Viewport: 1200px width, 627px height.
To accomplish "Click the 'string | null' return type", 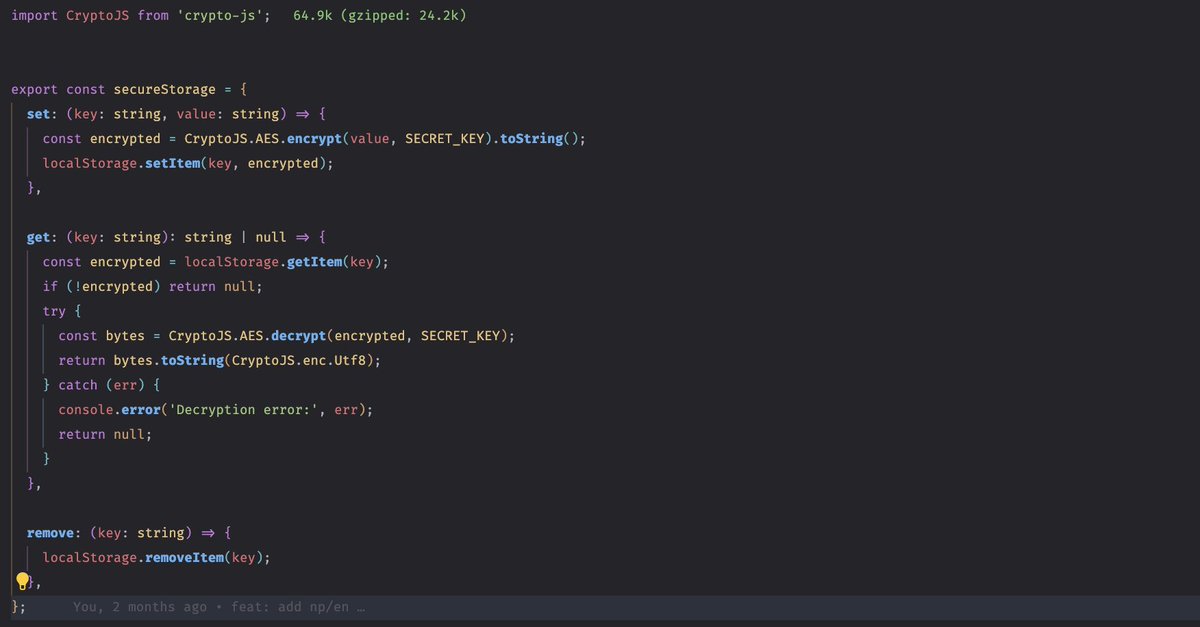I will pyautogui.click(x=235, y=237).
